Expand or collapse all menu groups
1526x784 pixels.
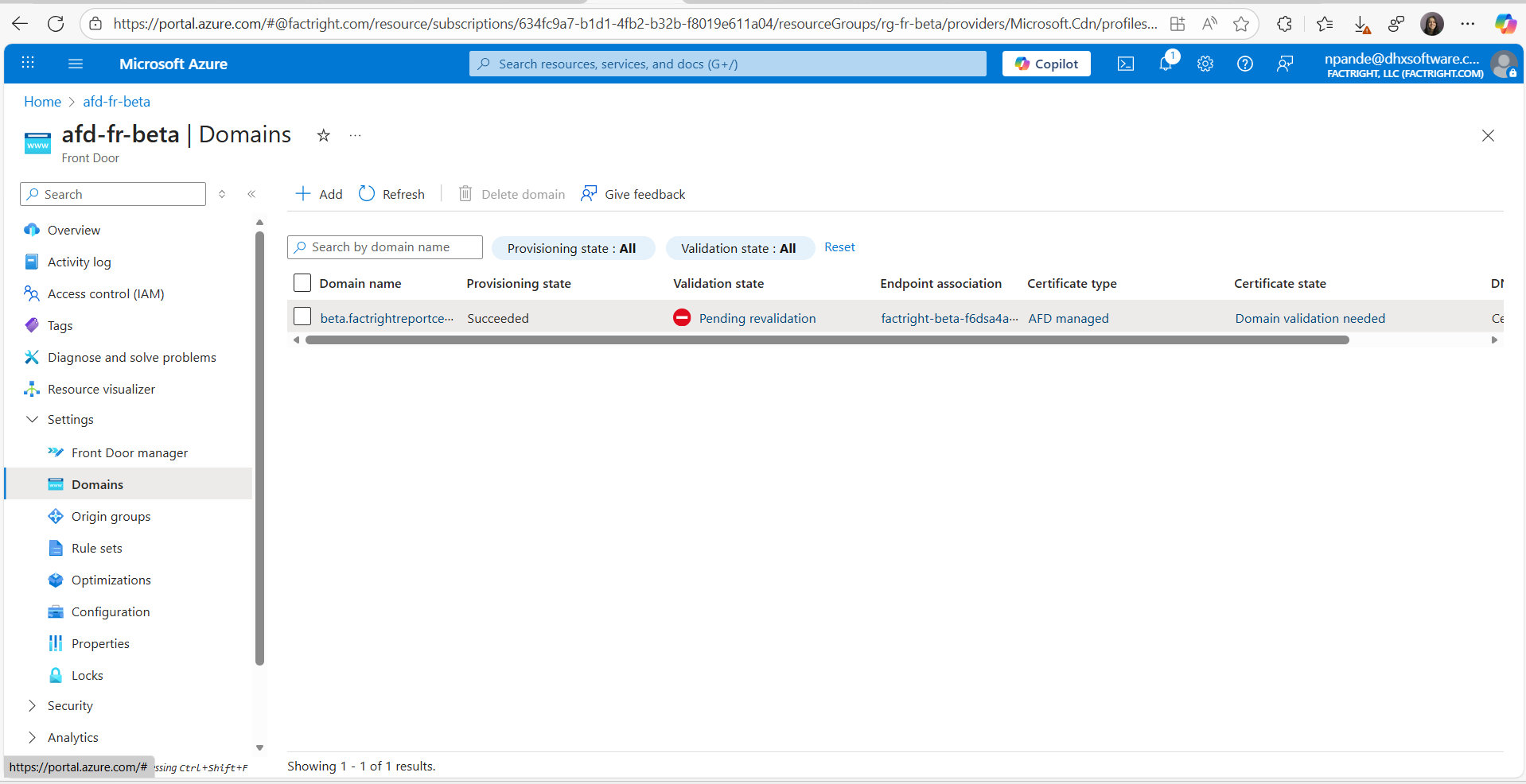222,194
